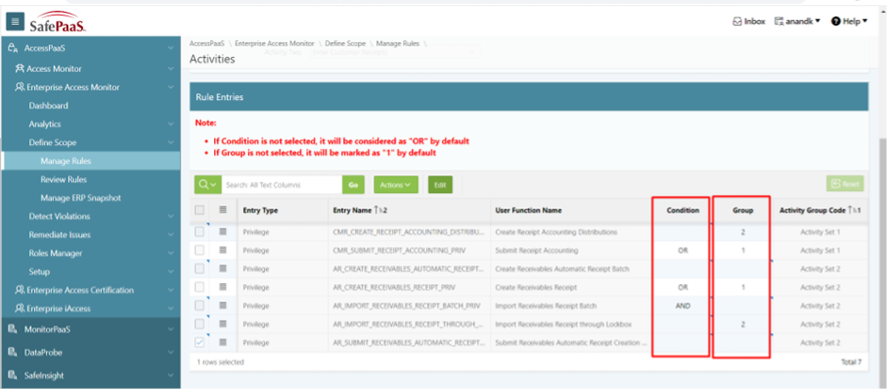889x391 pixels.
Task: Click row menu icon for AR_IMPORT_RECEIVABLES_RECEIPT_BATCH_PRIV
Action: click(223, 305)
